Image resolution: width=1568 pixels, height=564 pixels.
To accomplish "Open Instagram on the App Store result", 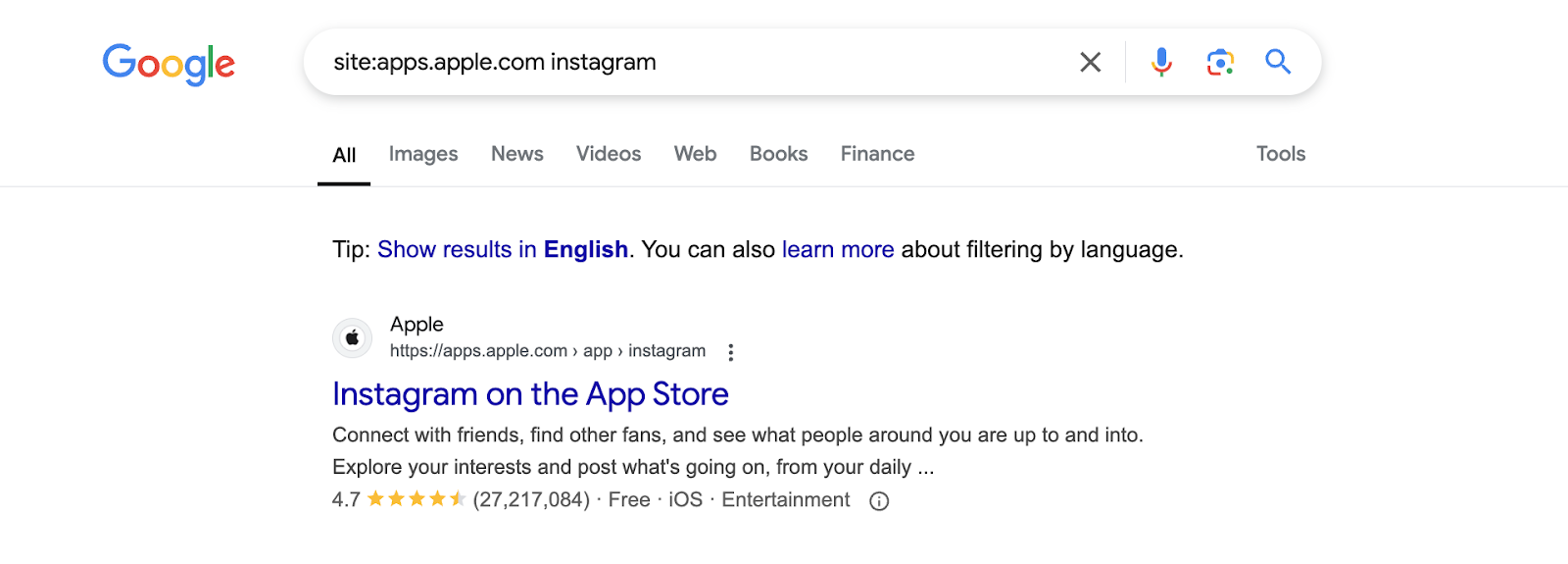I will point(530,394).
